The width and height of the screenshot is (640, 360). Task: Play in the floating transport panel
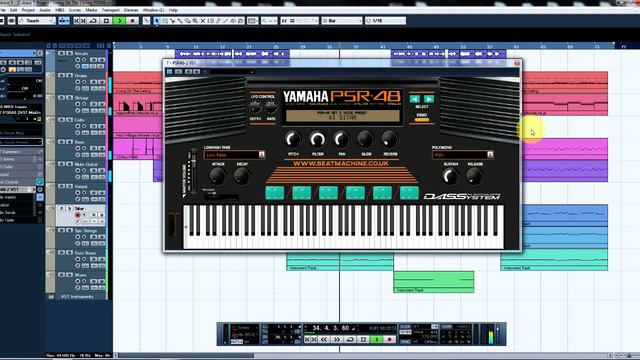(x=377, y=339)
